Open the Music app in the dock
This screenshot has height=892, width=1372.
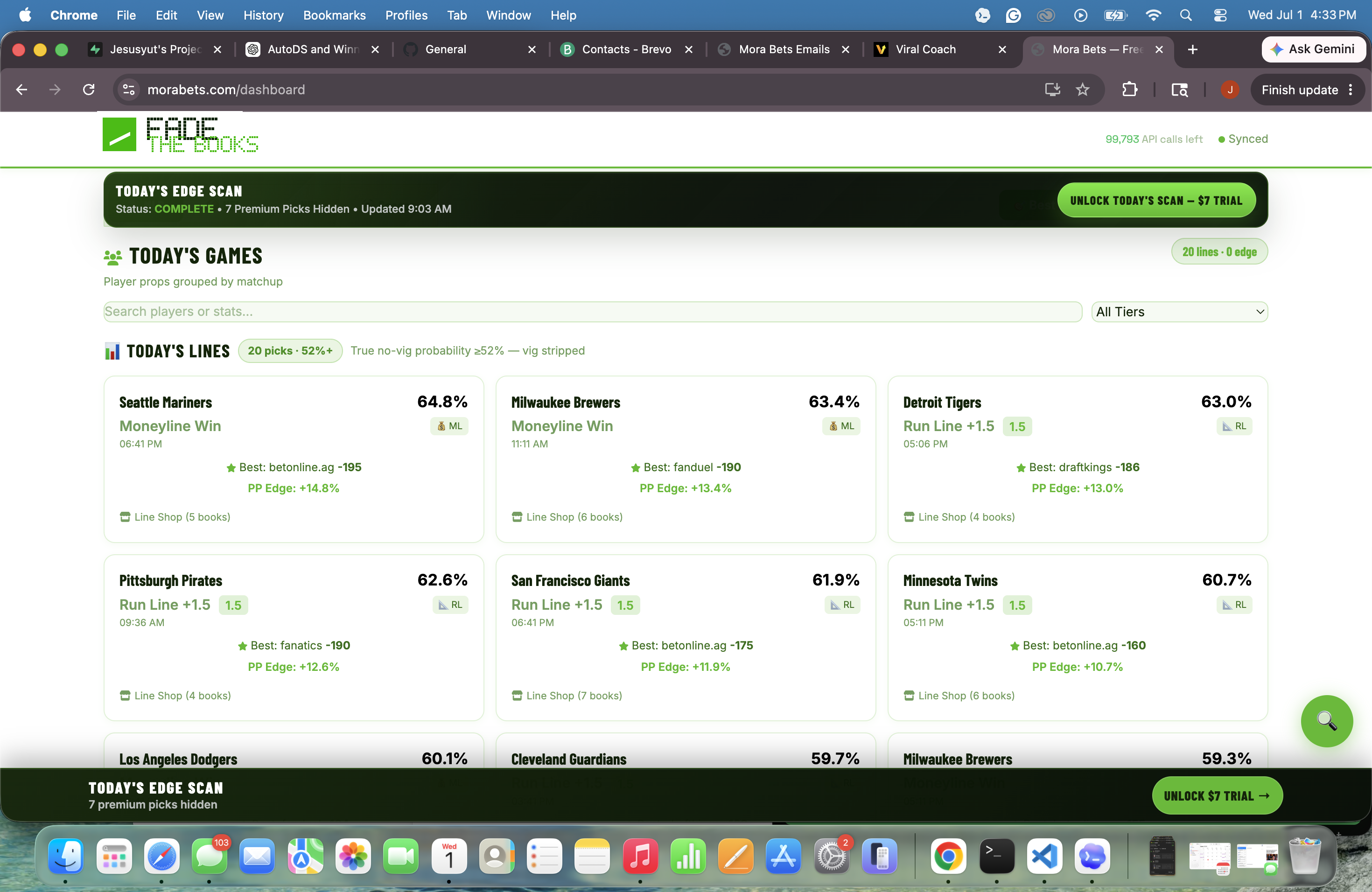[640, 856]
